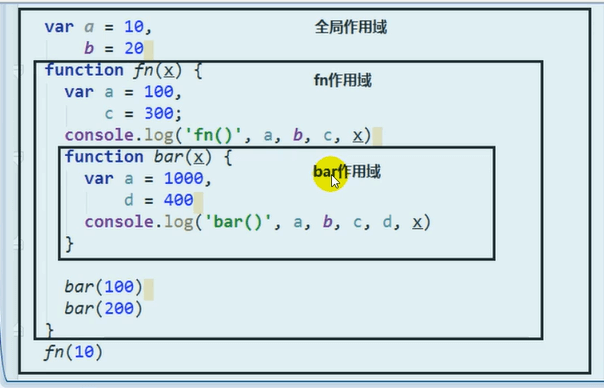Click the string 'fn()' in console.log

coord(213,135)
